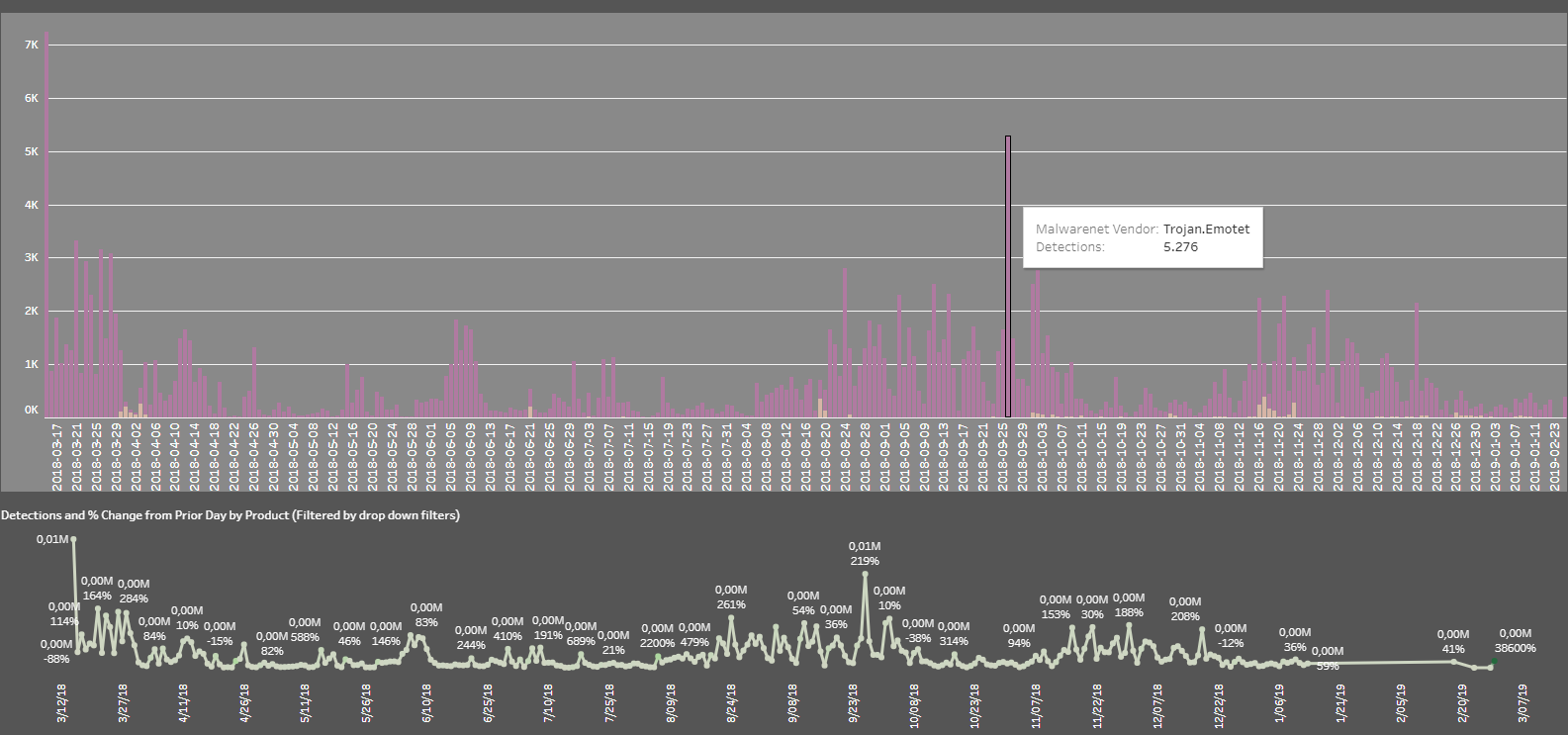This screenshot has height=735, width=1568.
Task: Click the 2018-09-25 date label on the bar axis
Action: click(x=1002, y=455)
